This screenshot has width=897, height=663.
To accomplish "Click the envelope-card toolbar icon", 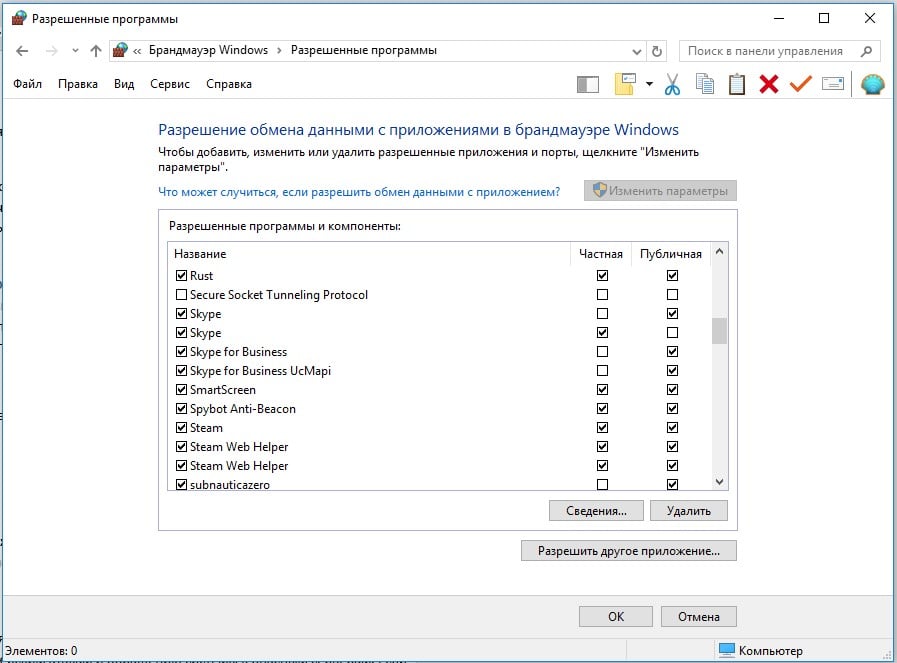I will coord(832,84).
